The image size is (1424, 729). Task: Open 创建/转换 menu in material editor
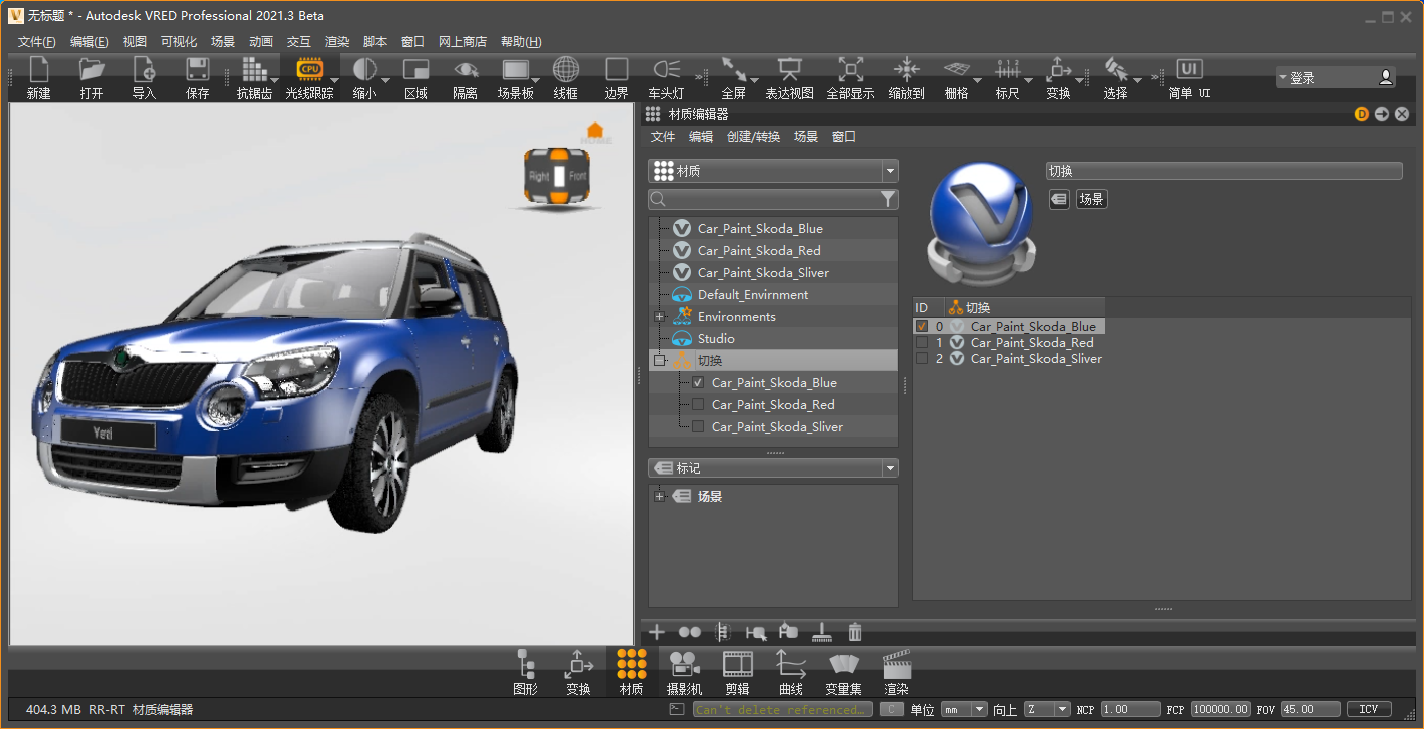753,137
